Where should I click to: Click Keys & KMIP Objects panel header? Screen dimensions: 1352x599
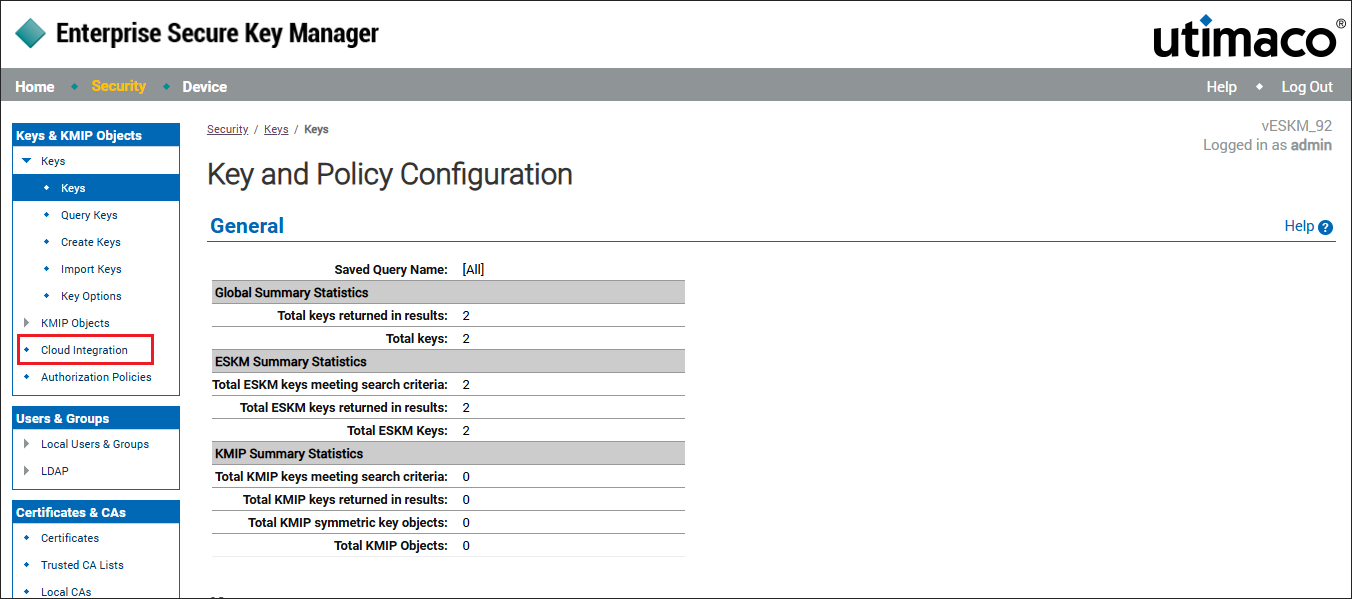pos(96,135)
